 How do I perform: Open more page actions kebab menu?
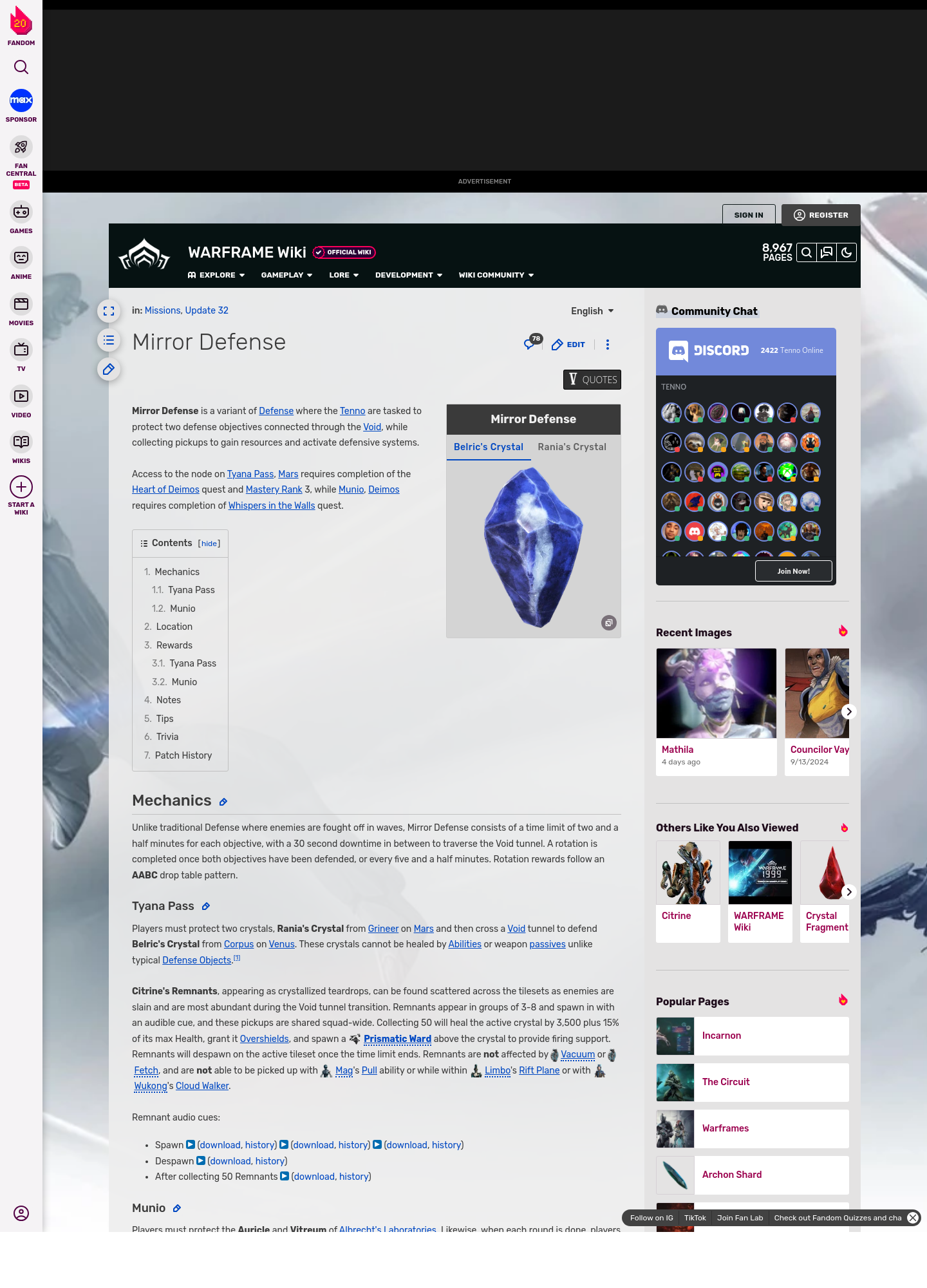pos(608,345)
